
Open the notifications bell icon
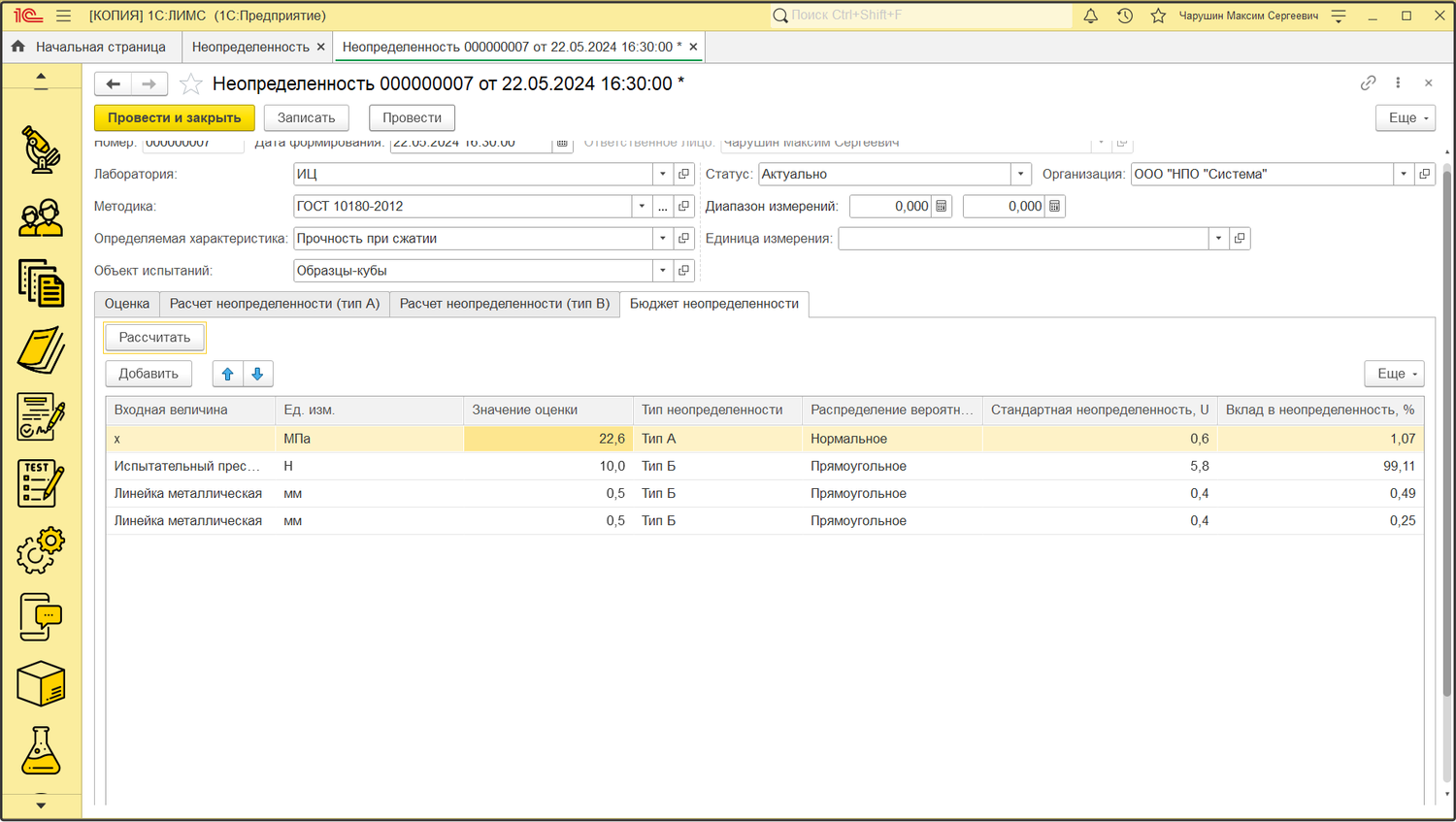(1091, 16)
